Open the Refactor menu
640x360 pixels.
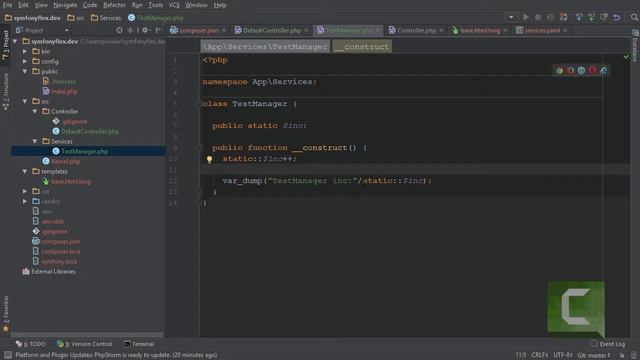click(x=114, y=5)
